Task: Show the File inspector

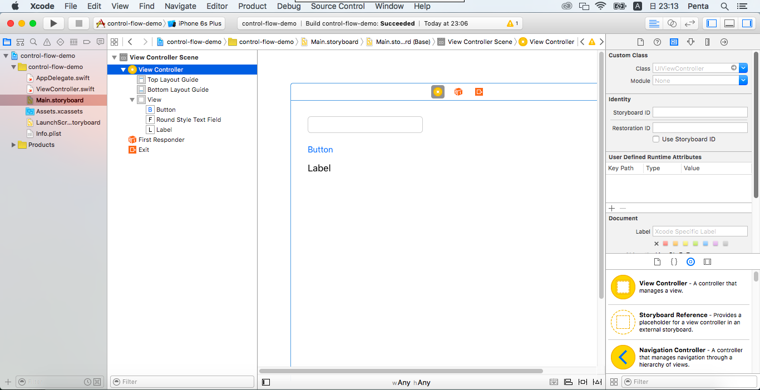Action: [x=640, y=42]
